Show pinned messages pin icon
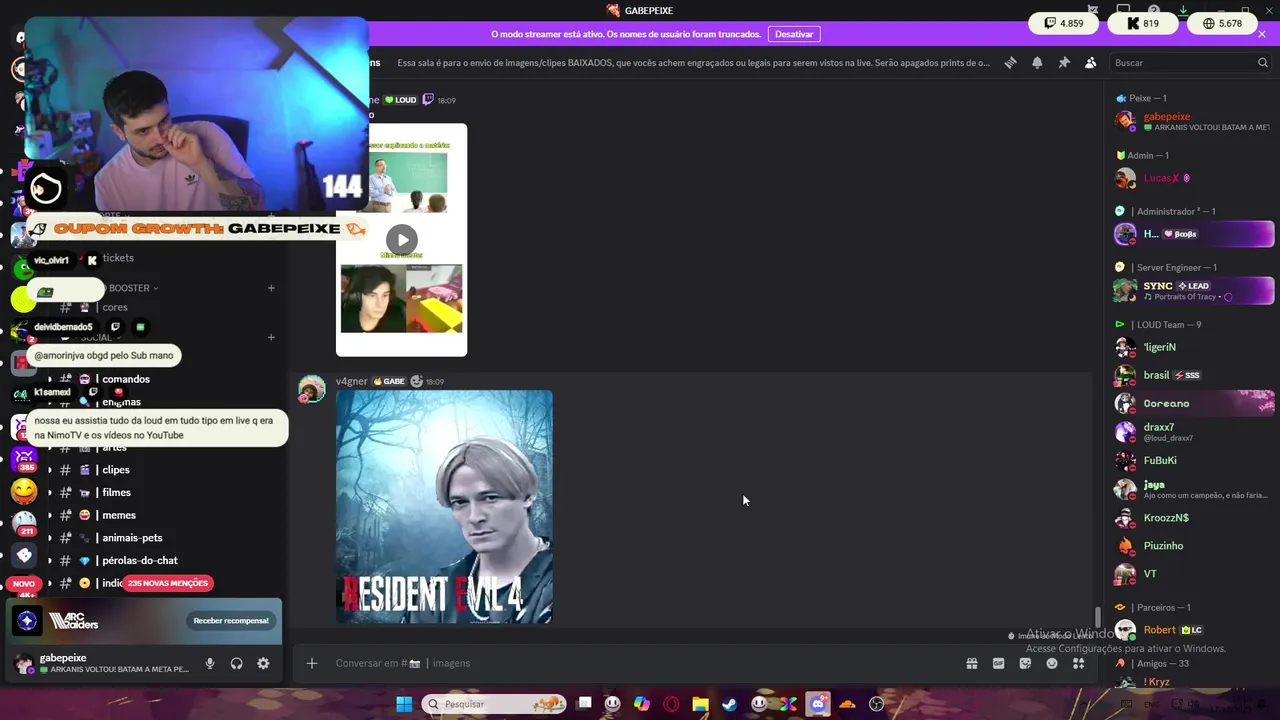1280x720 pixels. (1064, 63)
